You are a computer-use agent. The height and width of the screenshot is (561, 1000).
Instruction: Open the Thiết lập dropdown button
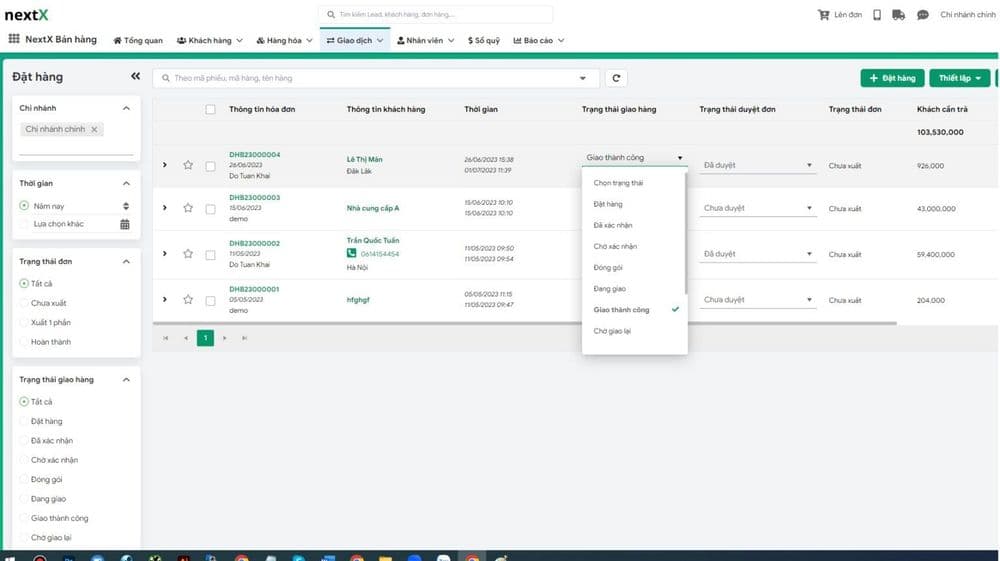(x=959, y=78)
